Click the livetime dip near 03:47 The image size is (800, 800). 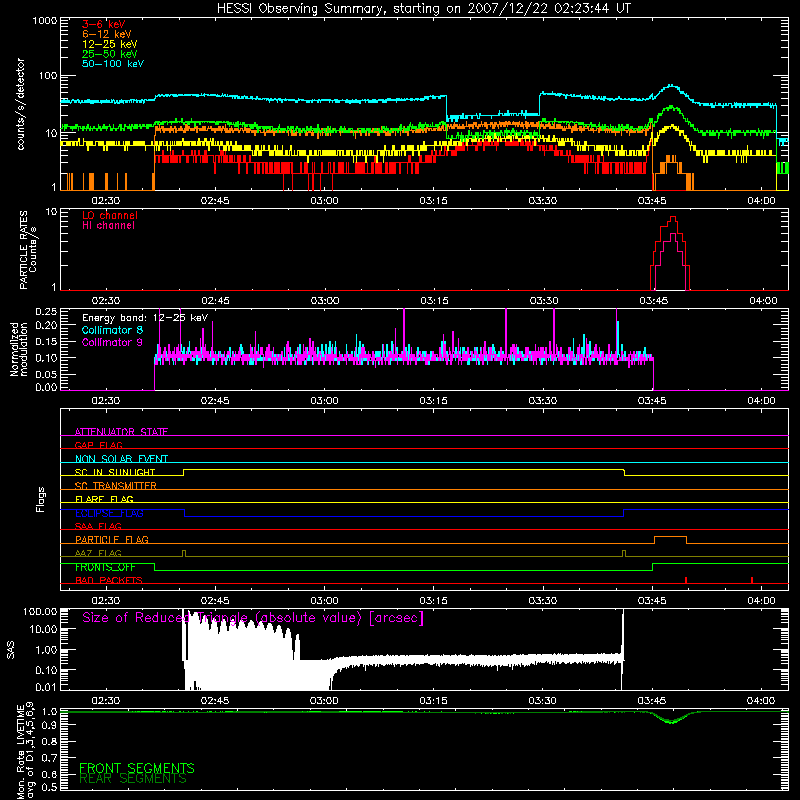coord(672,721)
